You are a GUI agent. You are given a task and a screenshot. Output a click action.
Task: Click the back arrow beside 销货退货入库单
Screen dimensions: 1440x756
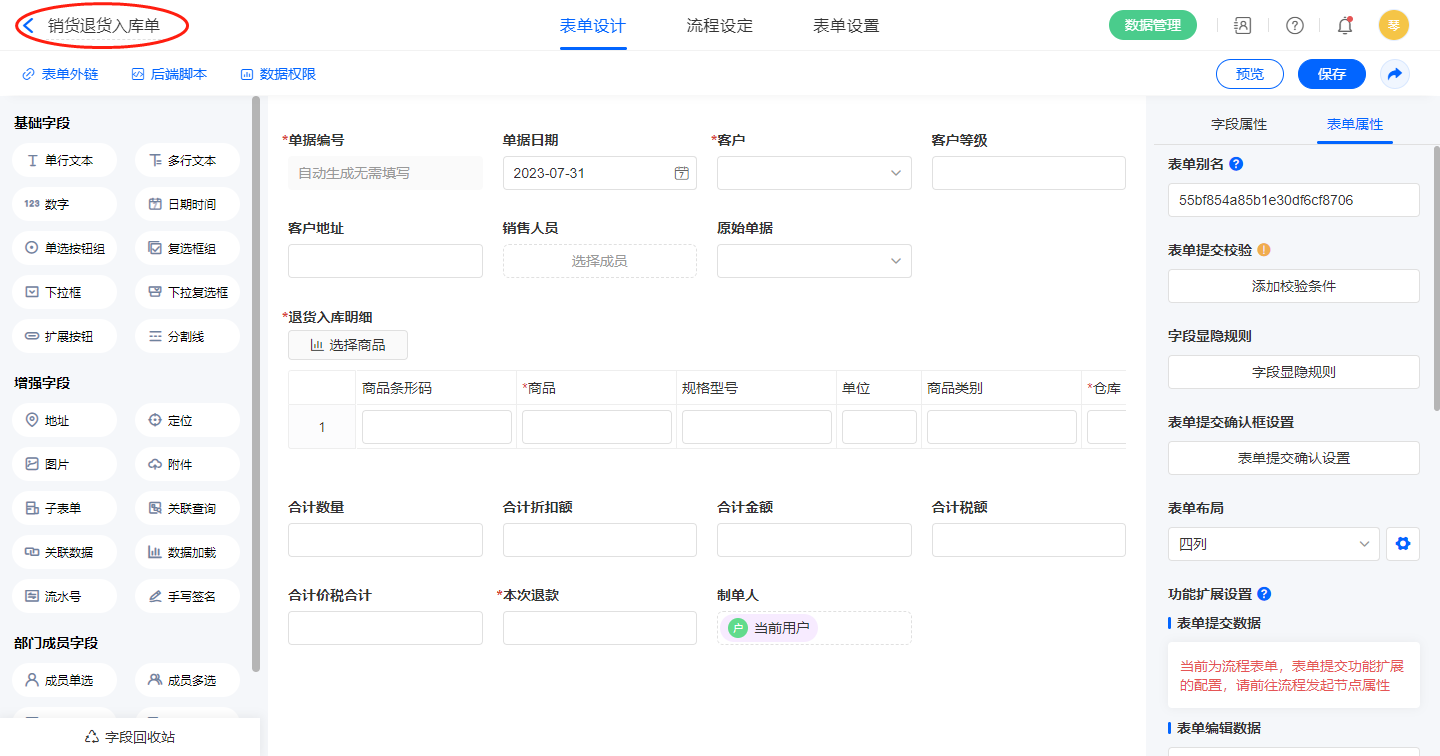coord(29,26)
